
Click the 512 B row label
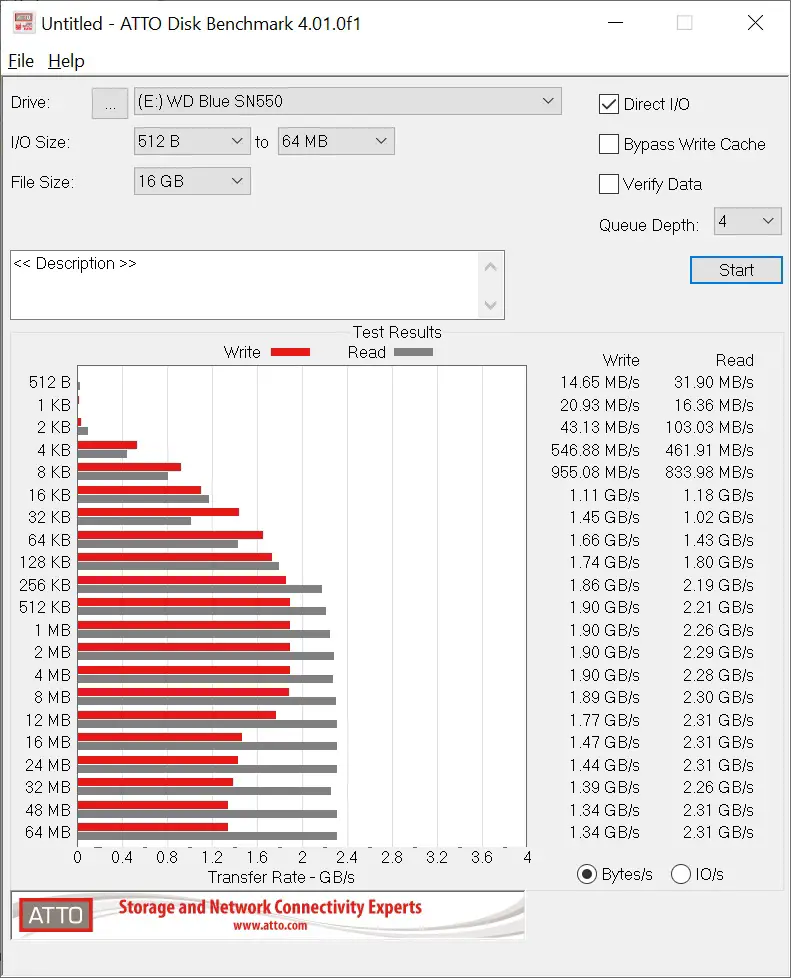[50, 382]
